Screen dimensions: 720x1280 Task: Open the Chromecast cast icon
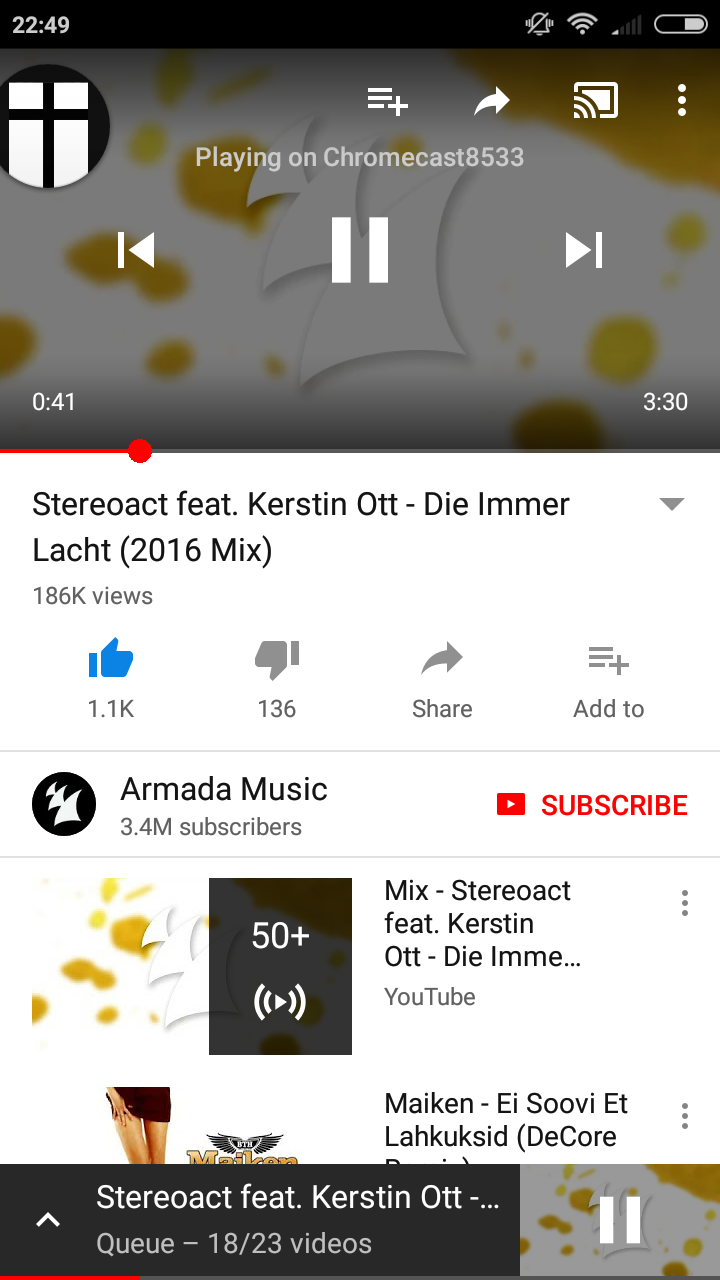click(x=595, y=101)
